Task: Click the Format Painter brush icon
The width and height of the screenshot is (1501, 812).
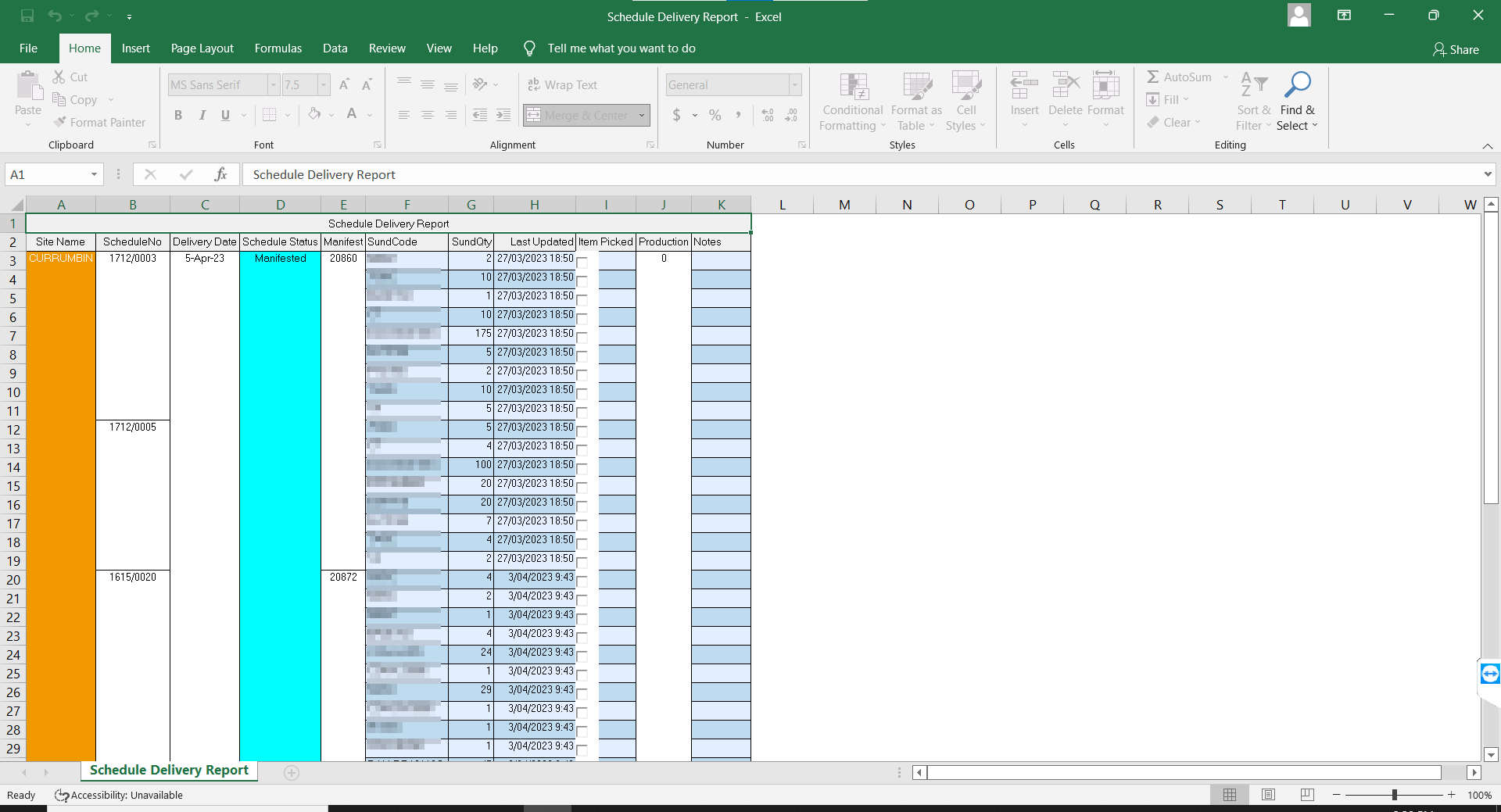Action: tap(59, 122)
